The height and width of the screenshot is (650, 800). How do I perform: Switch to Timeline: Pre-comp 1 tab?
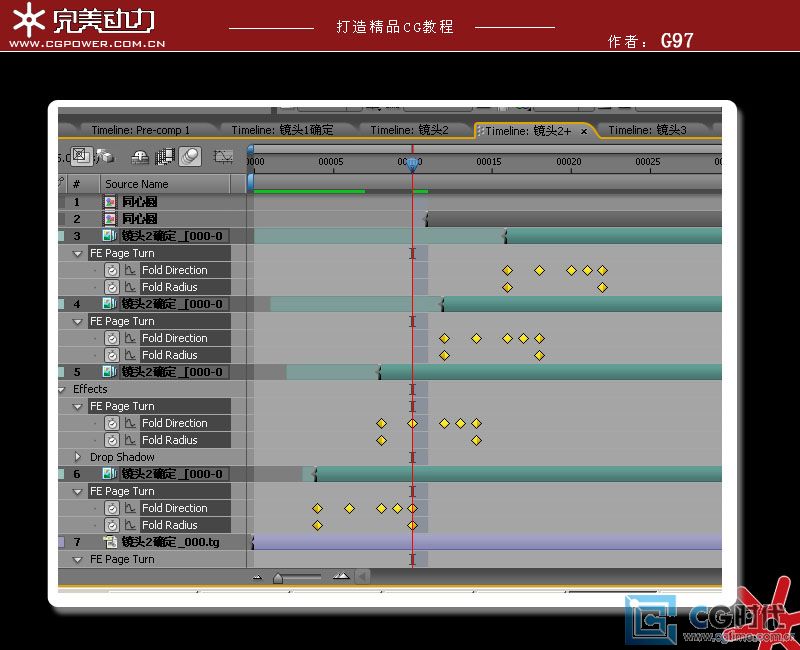(139, 130)
